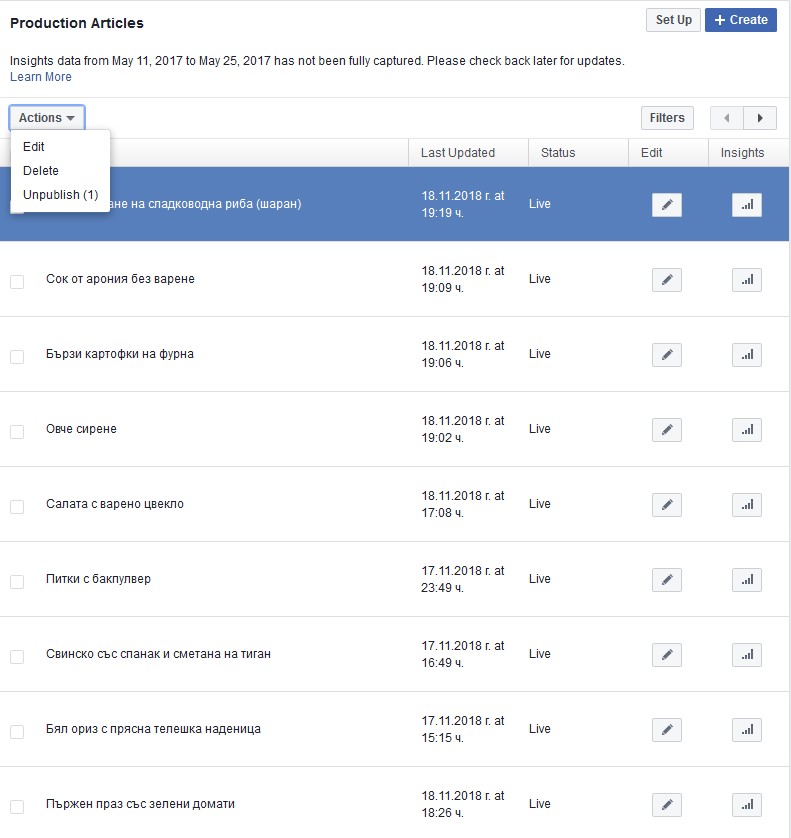Edit pencil for Салата с варено цвекло
The image size is (791, 838).
click(x=666, y=505)
